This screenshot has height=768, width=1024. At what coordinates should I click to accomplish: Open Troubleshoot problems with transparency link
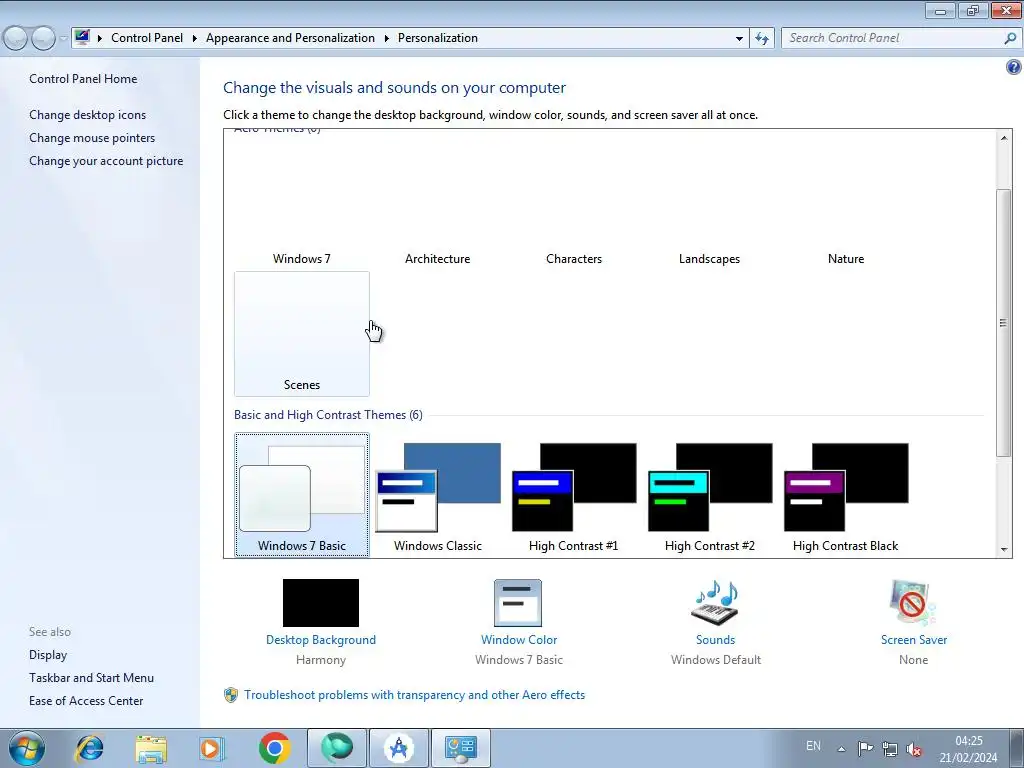tap(415, 695)
